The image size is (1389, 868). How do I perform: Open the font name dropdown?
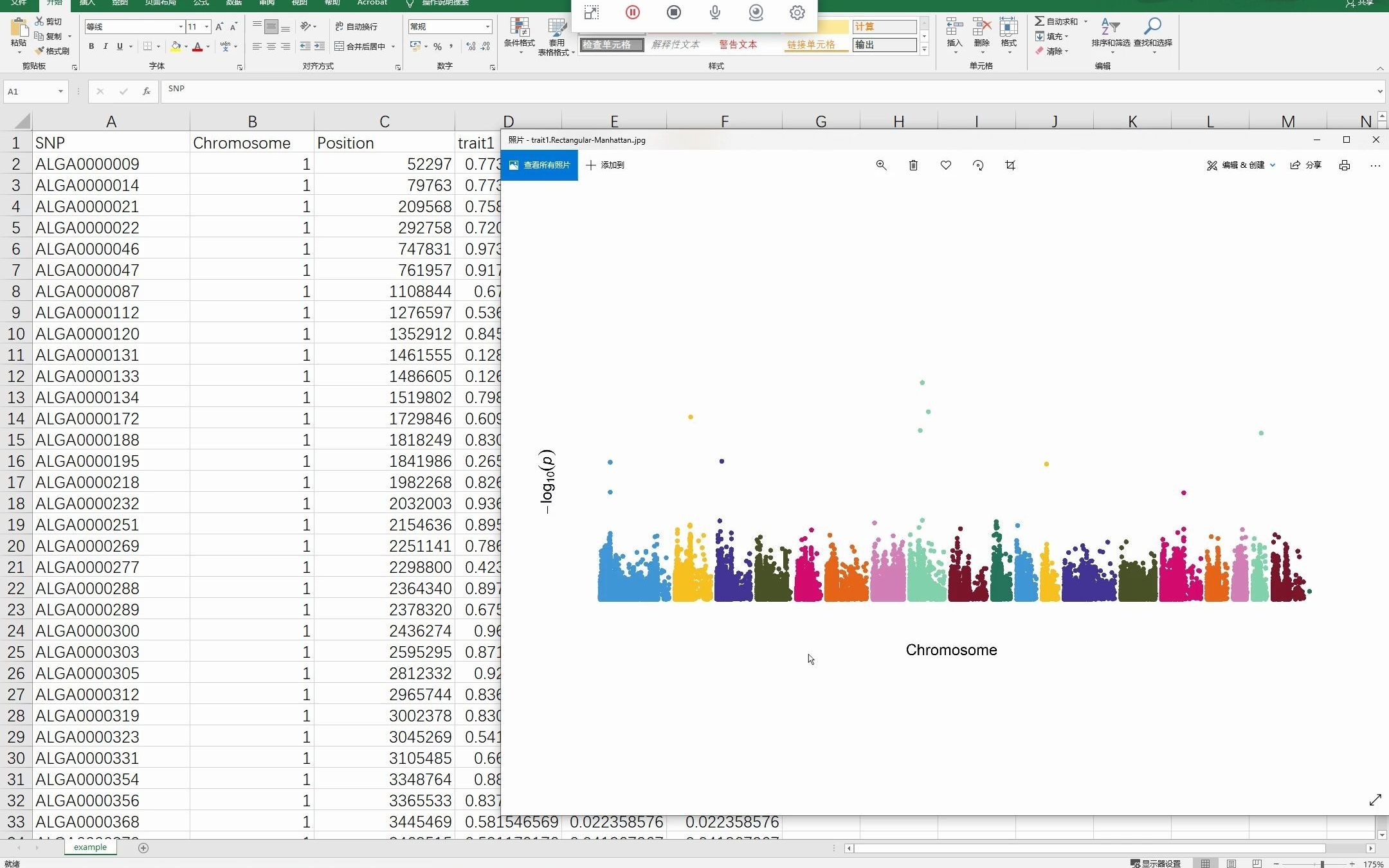pos(181,26)
